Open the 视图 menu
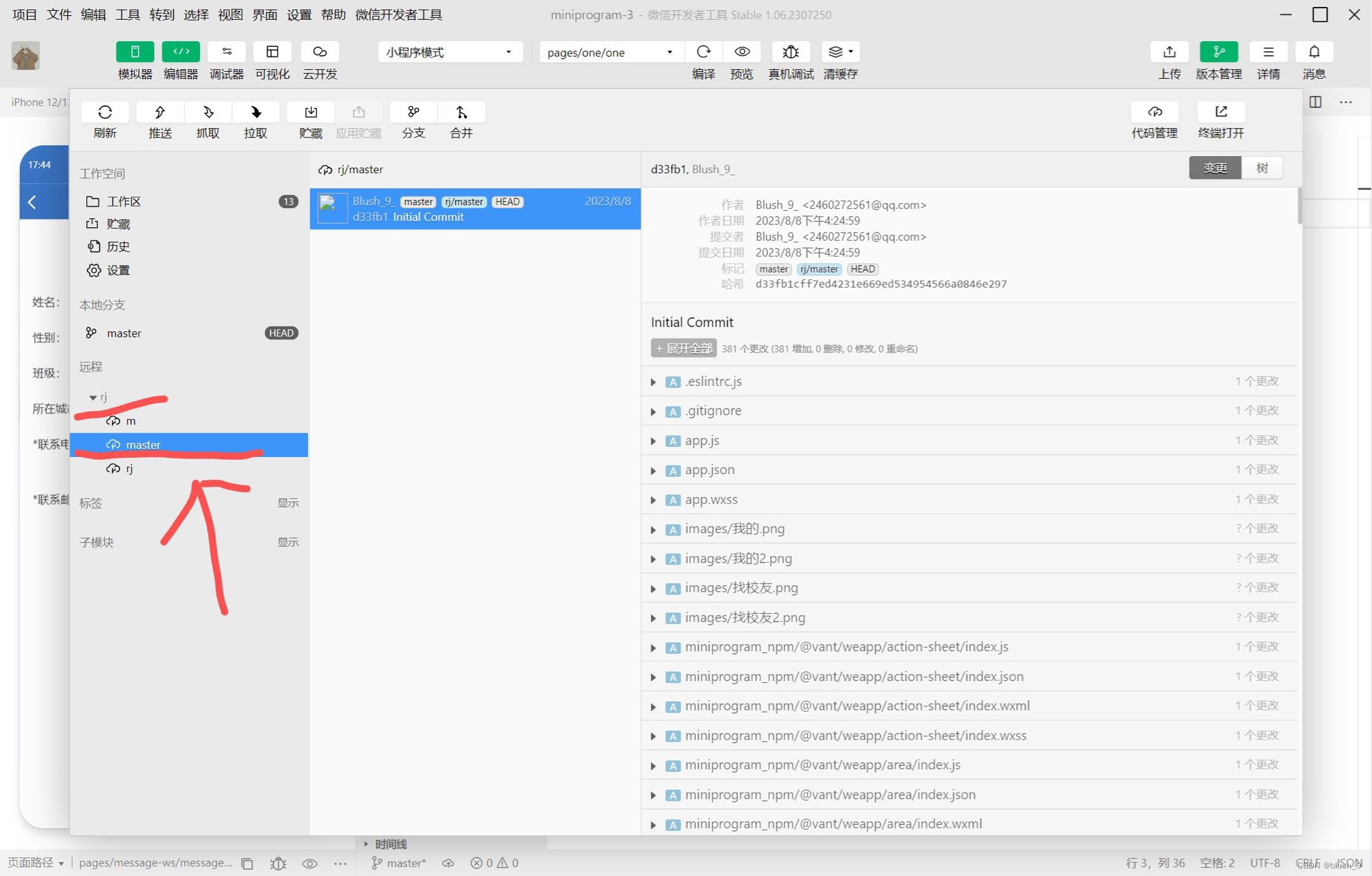This screenshot has width=1372, height=876. click(230, 14)
